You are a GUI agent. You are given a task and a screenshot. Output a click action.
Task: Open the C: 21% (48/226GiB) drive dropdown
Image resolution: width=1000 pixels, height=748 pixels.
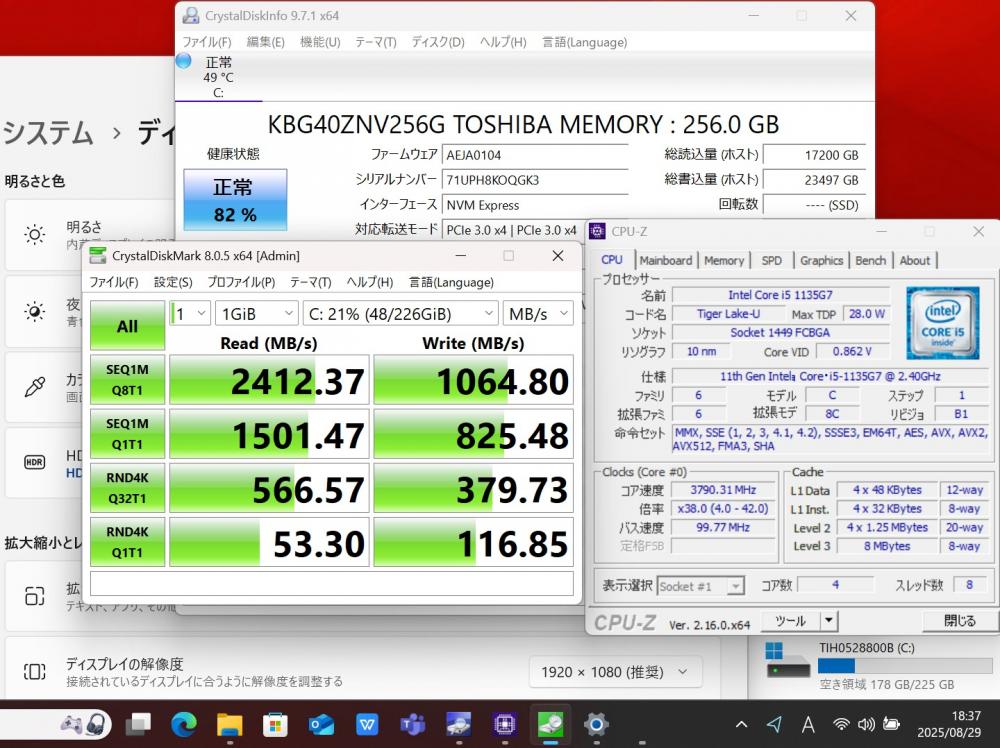point(400,313)
